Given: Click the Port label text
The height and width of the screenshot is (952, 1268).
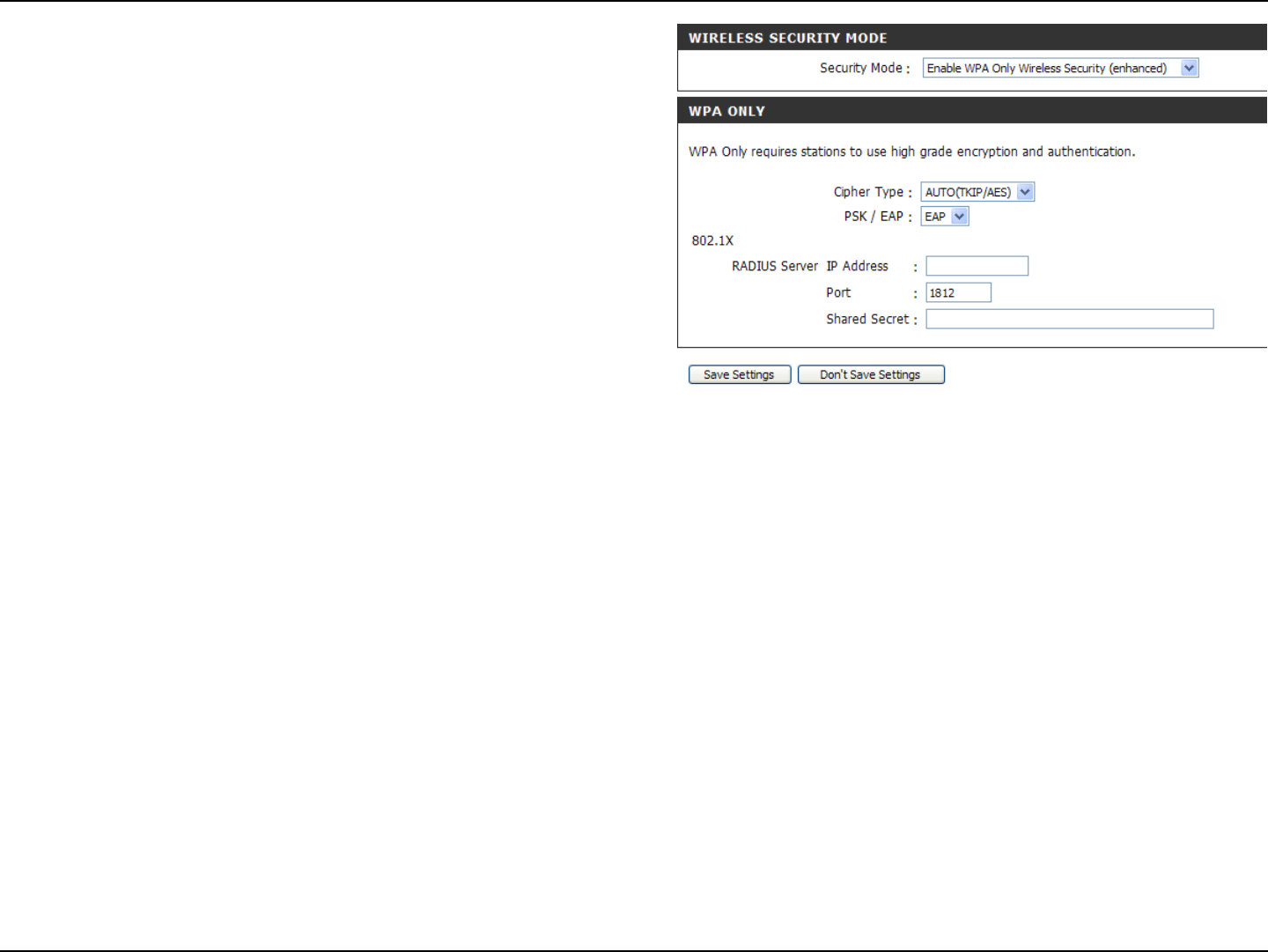Looking at the screenshot, I should pyautogui.click(x=838, y=292).
